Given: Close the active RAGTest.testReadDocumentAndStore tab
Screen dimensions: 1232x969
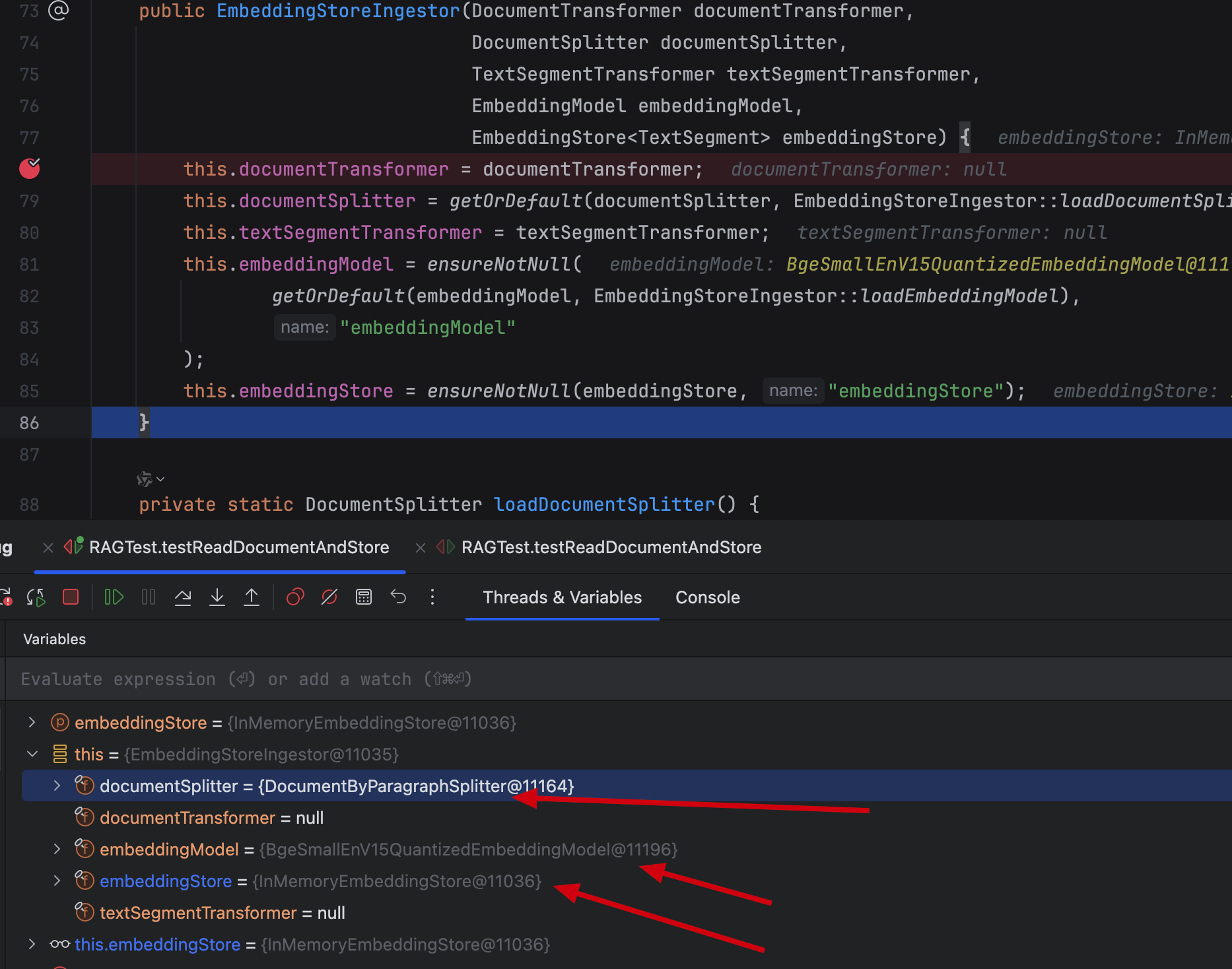Looking at the screenshot, I should click(x=48, y=548).
